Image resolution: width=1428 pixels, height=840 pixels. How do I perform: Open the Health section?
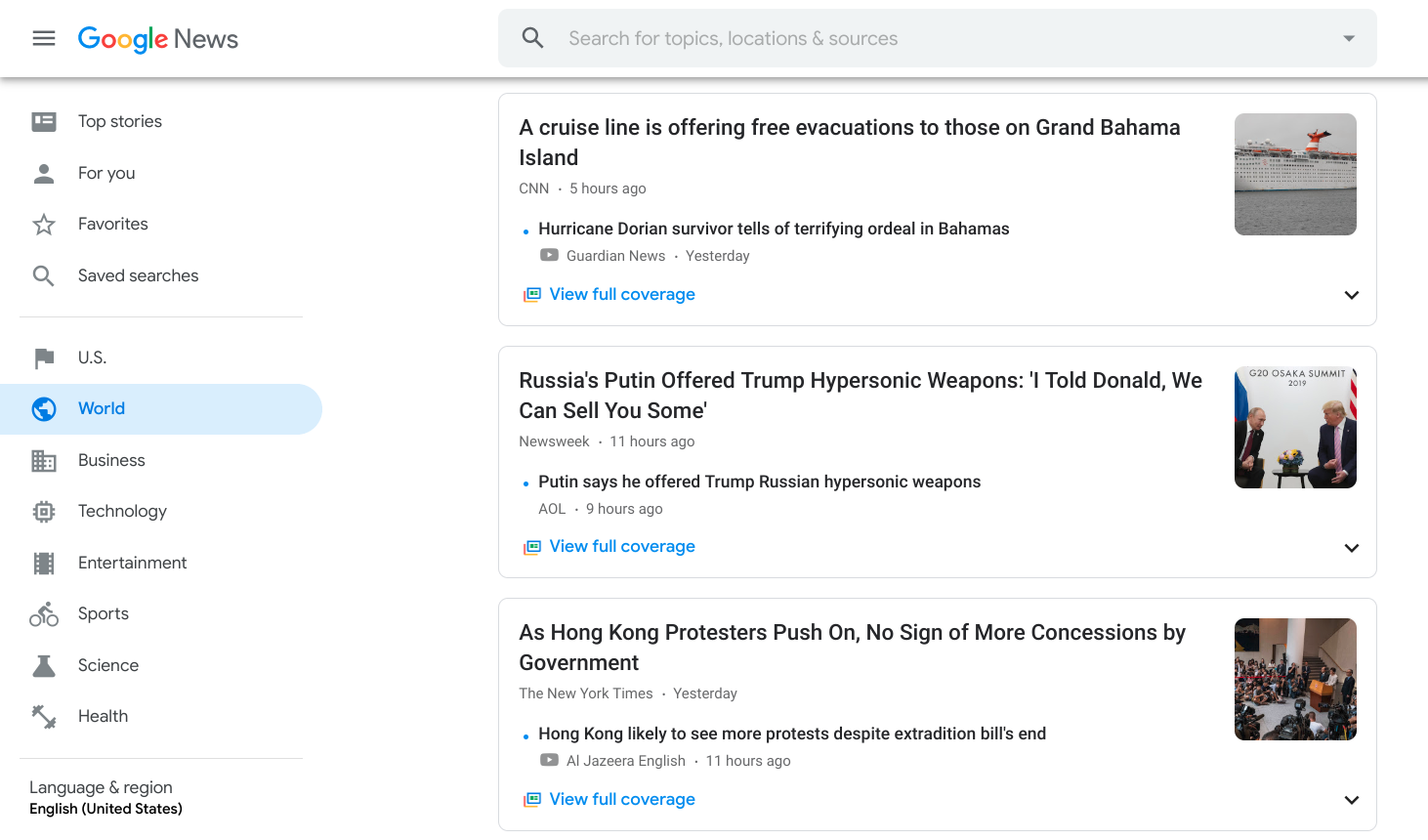pos(103,716)
